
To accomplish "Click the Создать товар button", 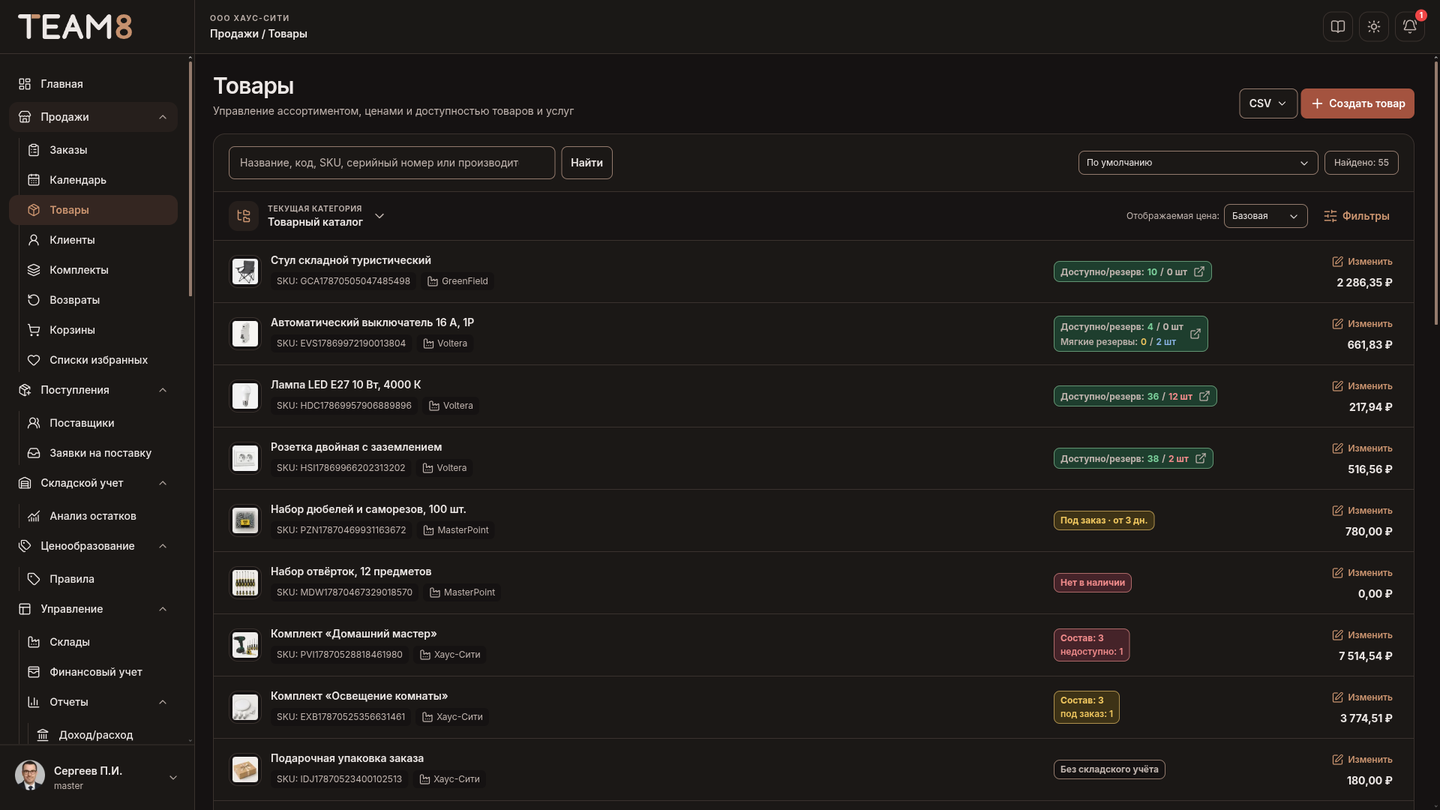I will pyautogui.click(x=1357, y=103).
